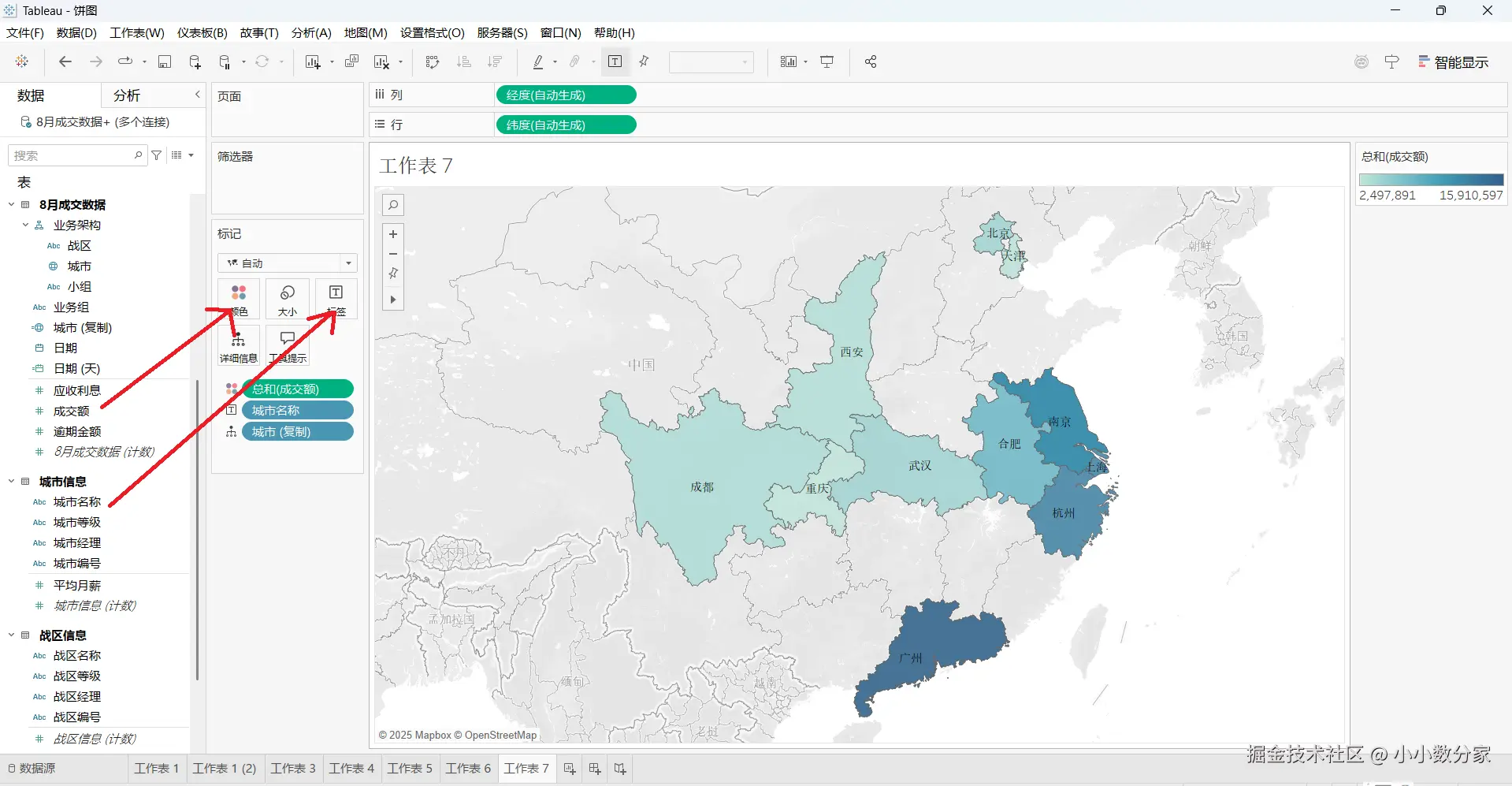Add a new worksheet from bottom tab bar

pyautogui.click(x=570, y=769)
